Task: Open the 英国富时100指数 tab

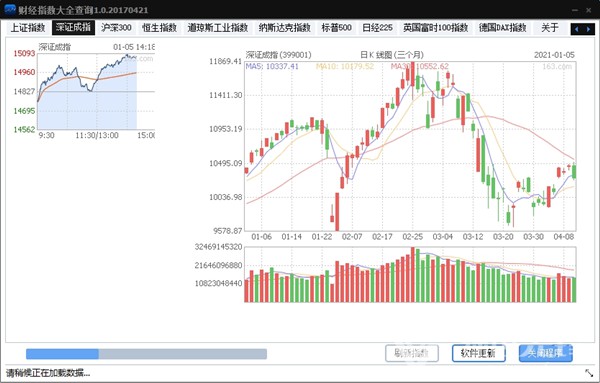Action: [435, 28]
